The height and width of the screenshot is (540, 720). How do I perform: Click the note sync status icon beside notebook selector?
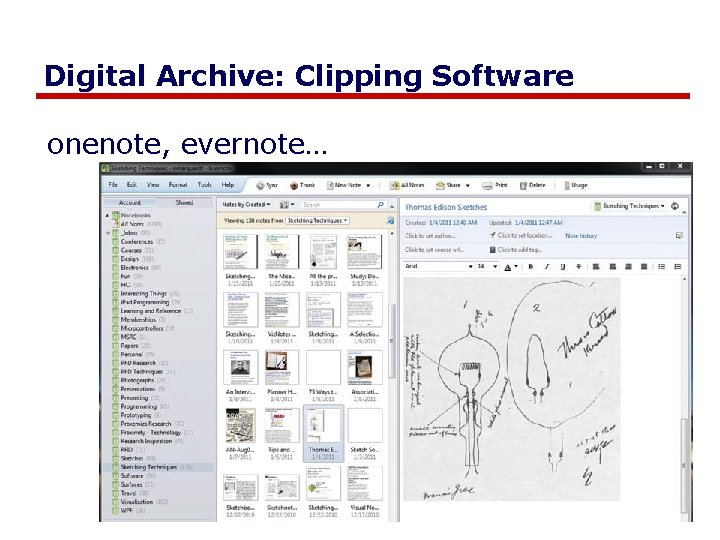(675, 206)
